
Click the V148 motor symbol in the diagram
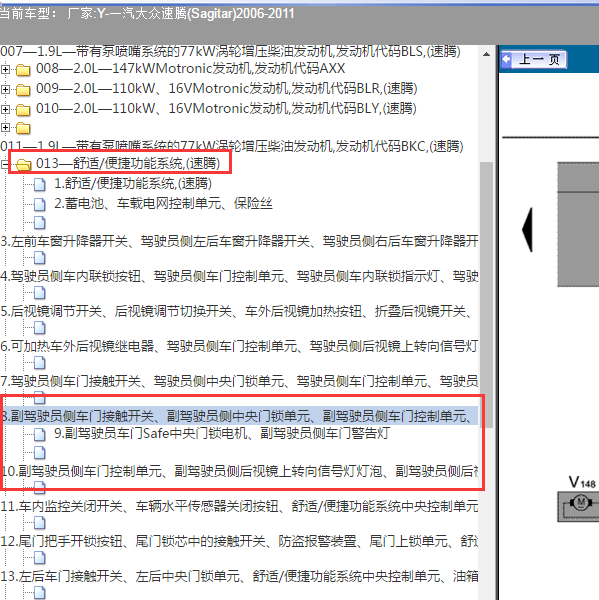pos(581,502)
